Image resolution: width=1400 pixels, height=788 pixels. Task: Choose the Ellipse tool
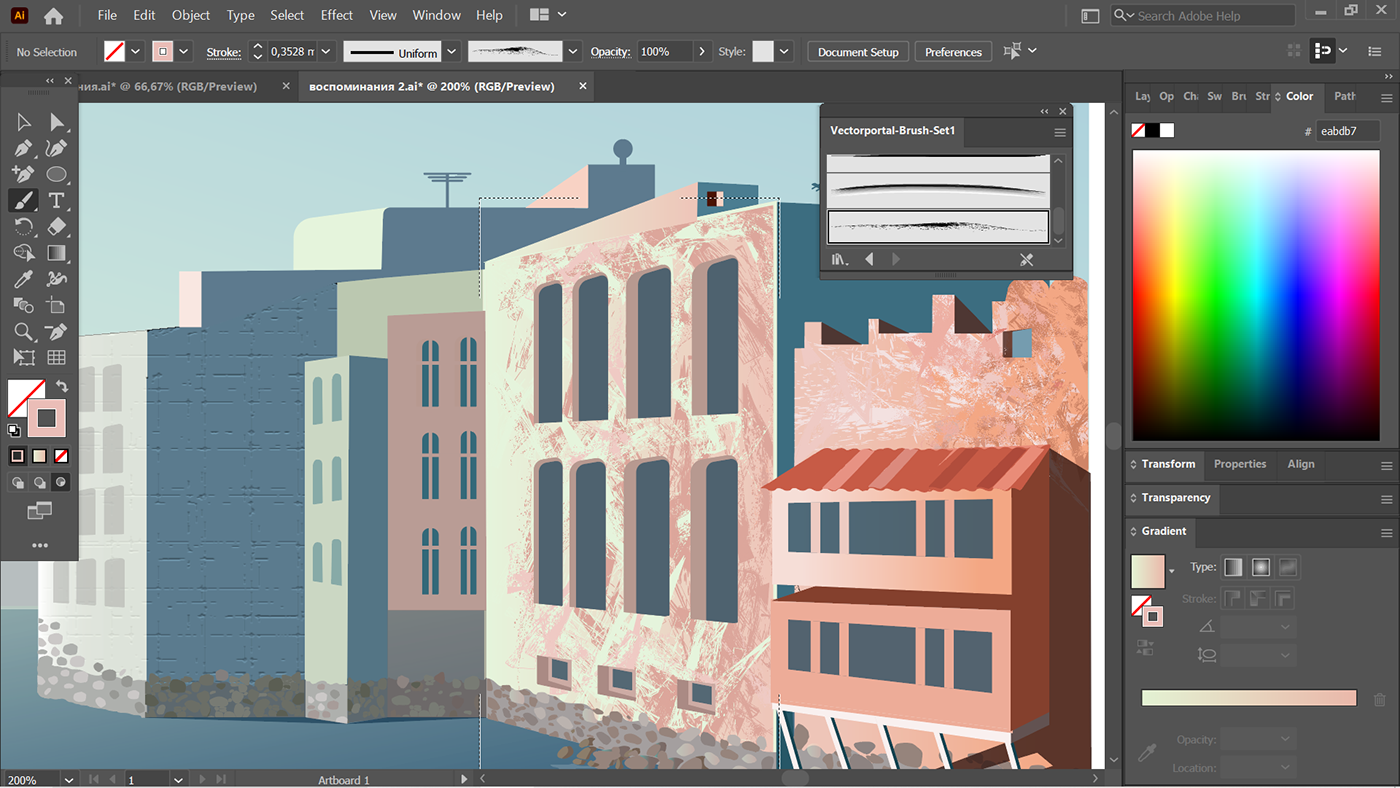pyautogui.click(x=56, y=175)
